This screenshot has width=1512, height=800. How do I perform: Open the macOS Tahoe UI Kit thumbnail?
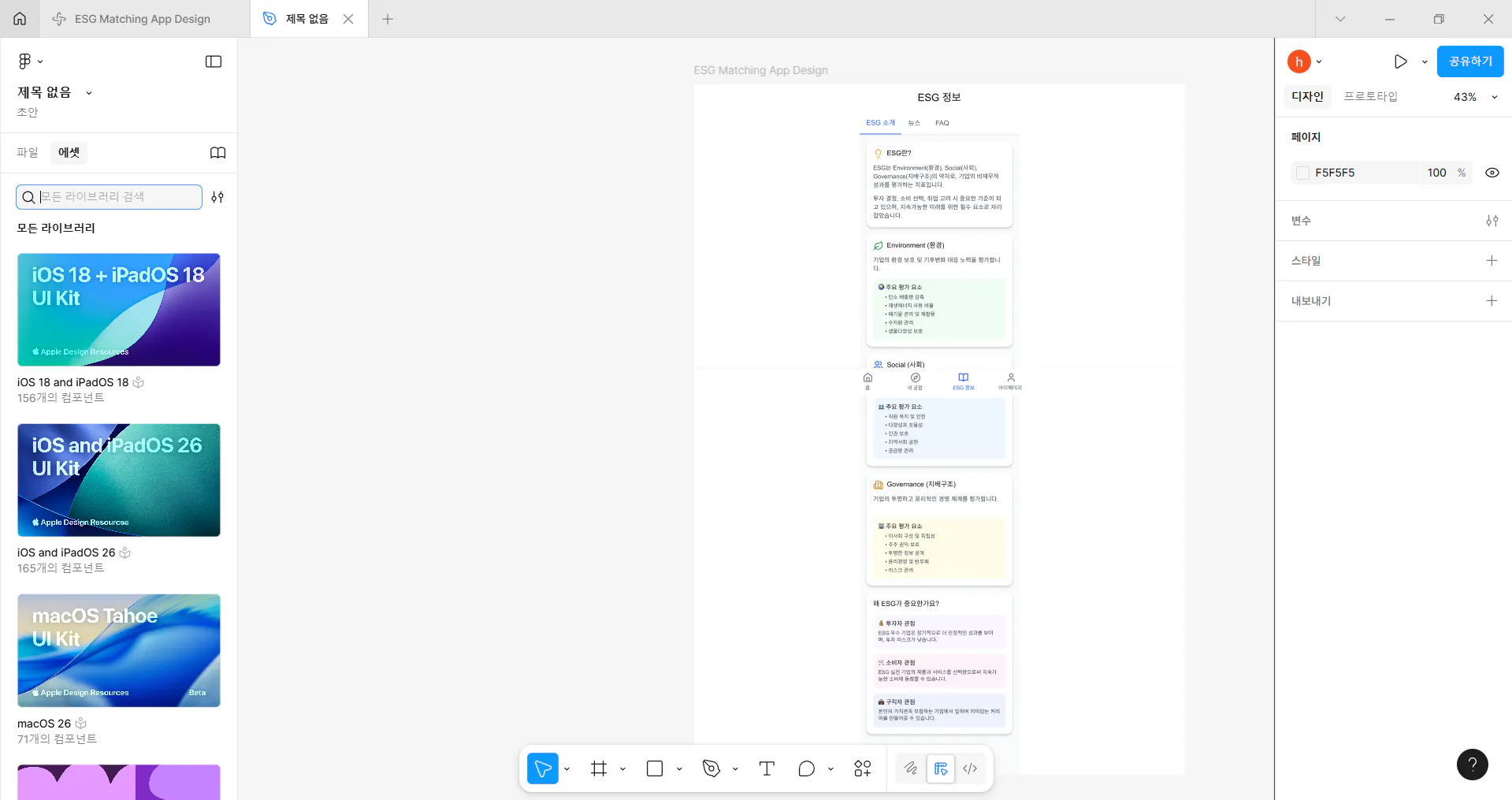[x=119, y=650]
